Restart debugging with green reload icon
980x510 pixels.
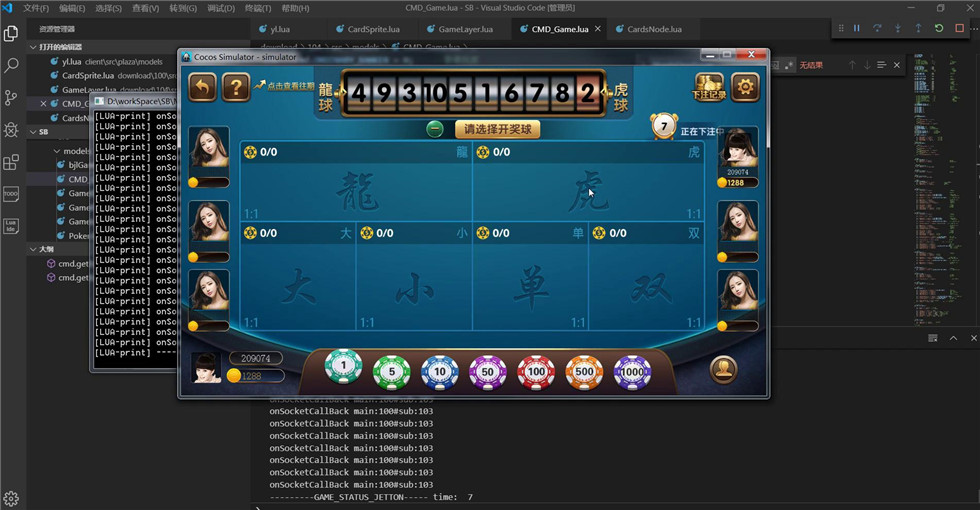938,28
